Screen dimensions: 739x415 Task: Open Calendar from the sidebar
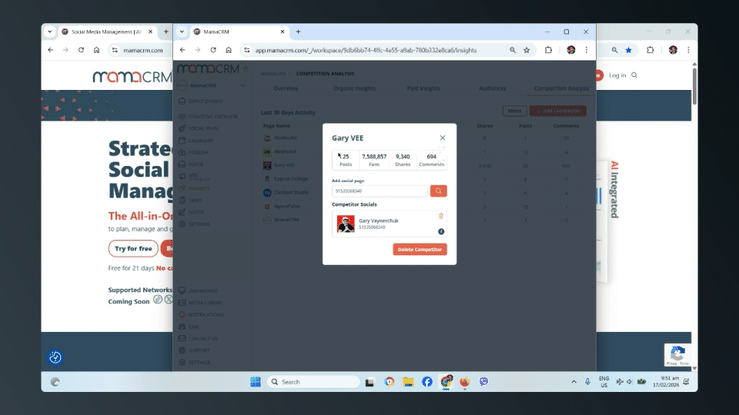200,140
